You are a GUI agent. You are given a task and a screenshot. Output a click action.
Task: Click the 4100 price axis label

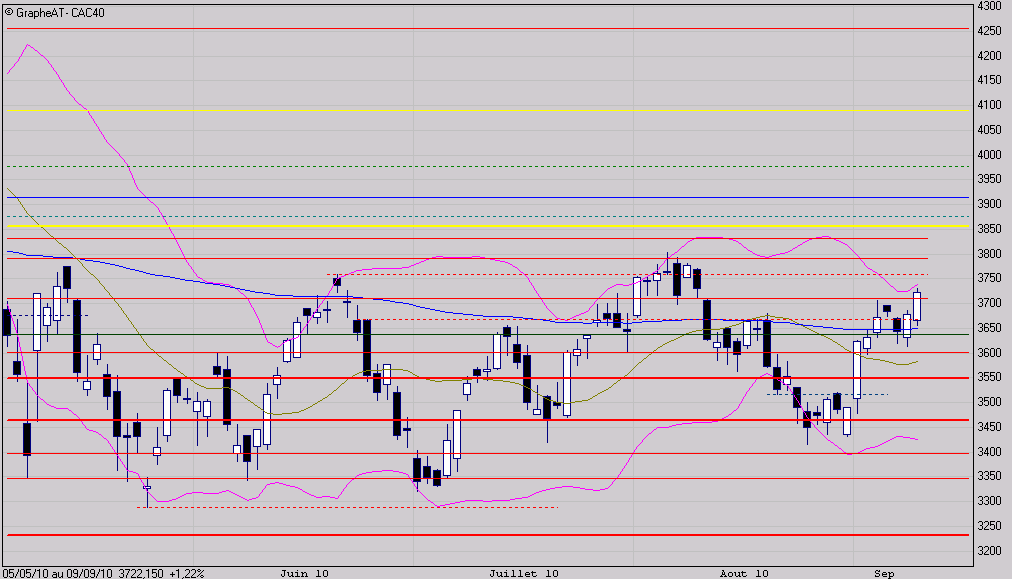tap(989, 105)
